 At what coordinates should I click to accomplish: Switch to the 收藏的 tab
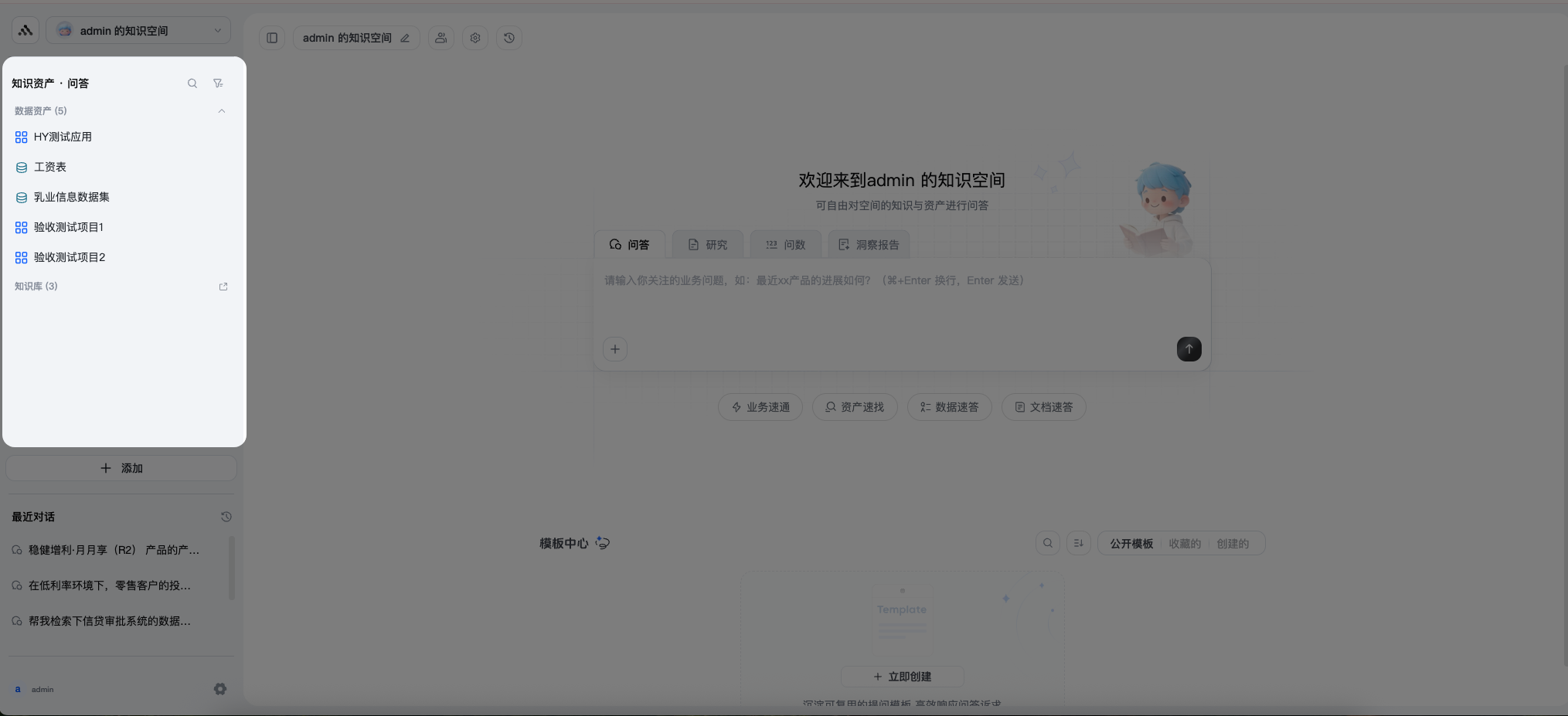[1185, 544]
